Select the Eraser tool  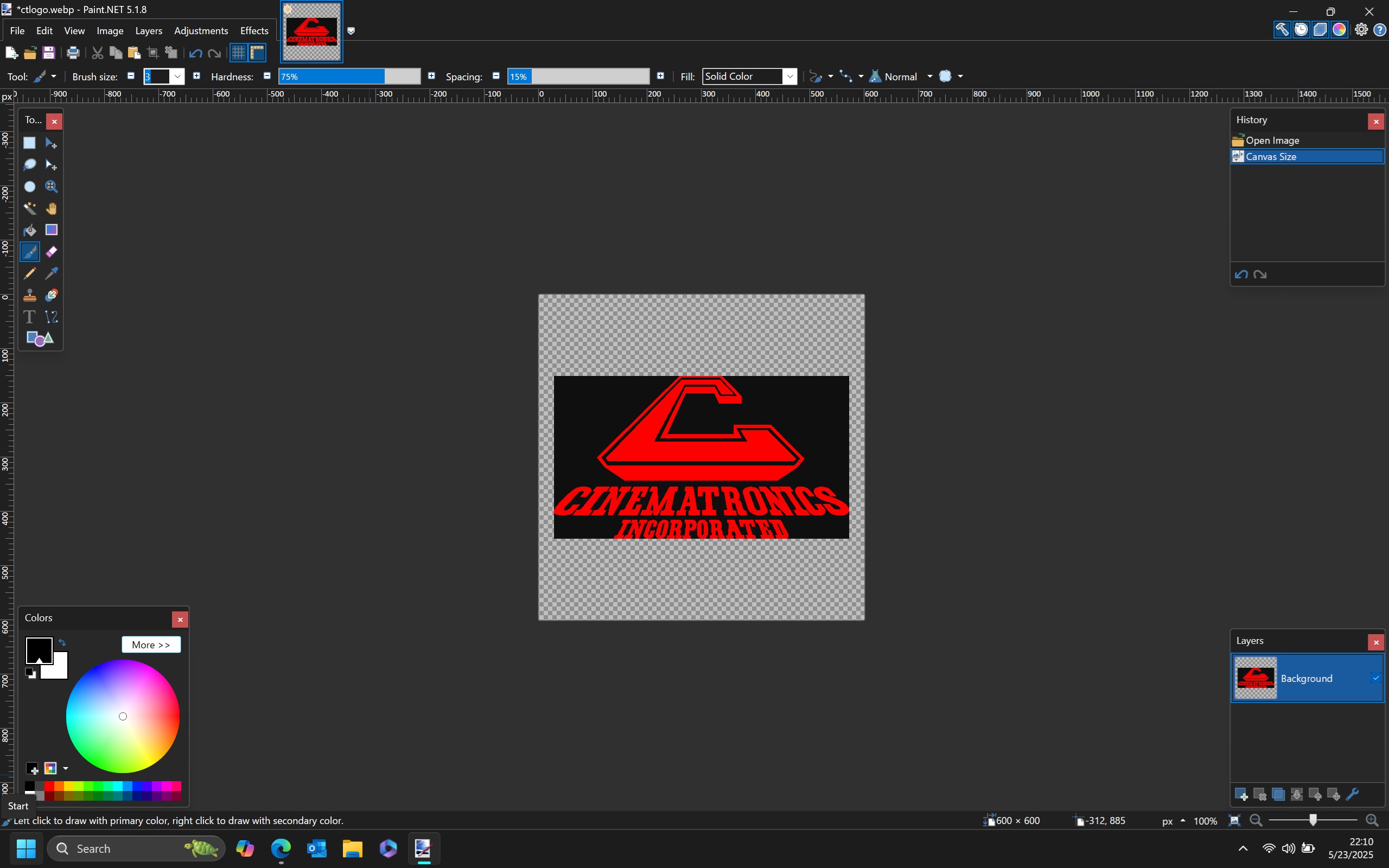click(x=52, y=252)
